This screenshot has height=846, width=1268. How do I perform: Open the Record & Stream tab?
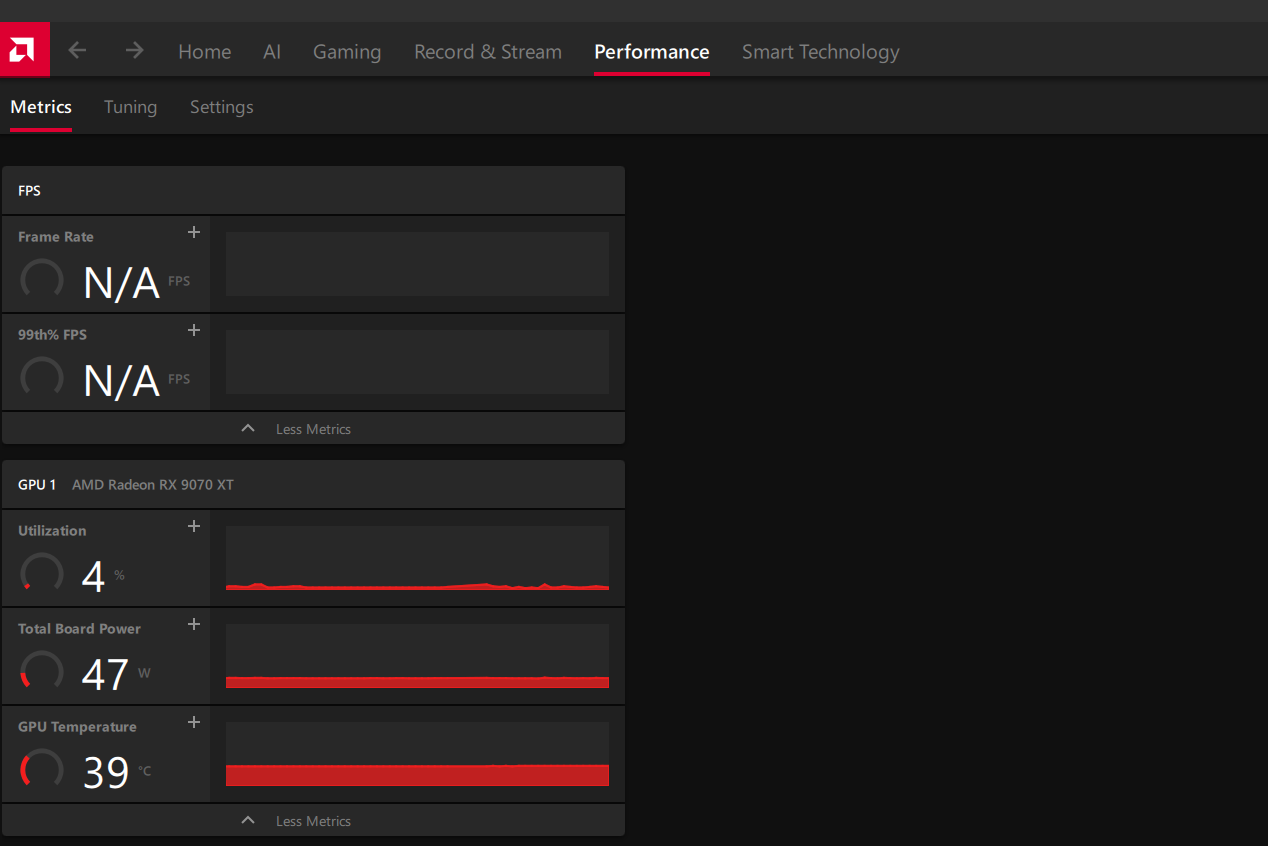coord(488,52)
